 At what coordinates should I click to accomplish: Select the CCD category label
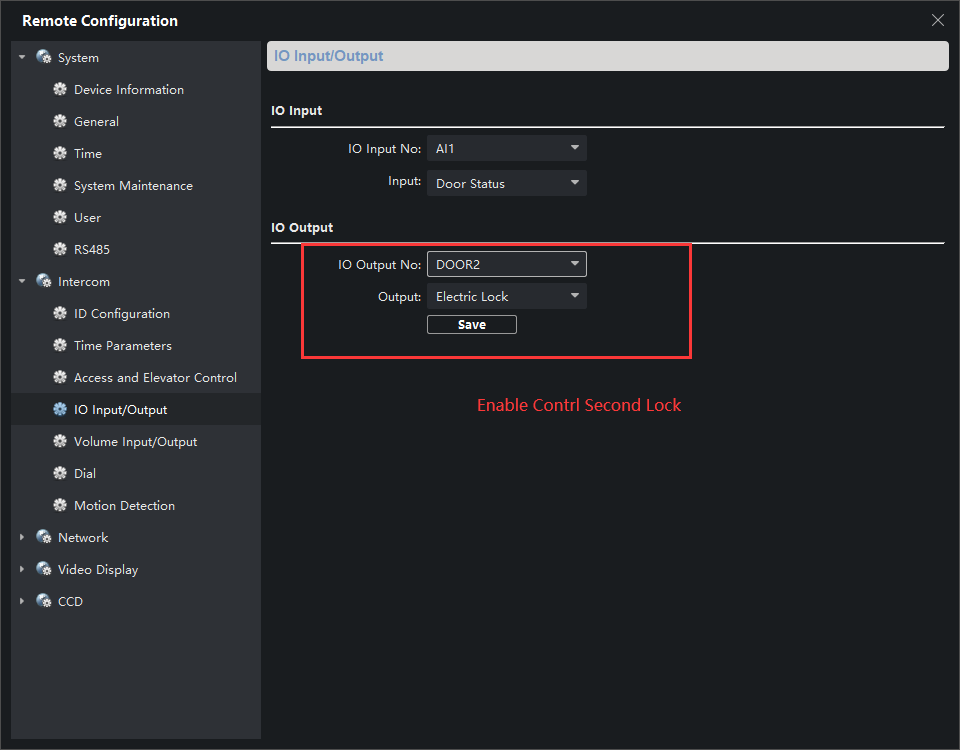click(70, 601)
